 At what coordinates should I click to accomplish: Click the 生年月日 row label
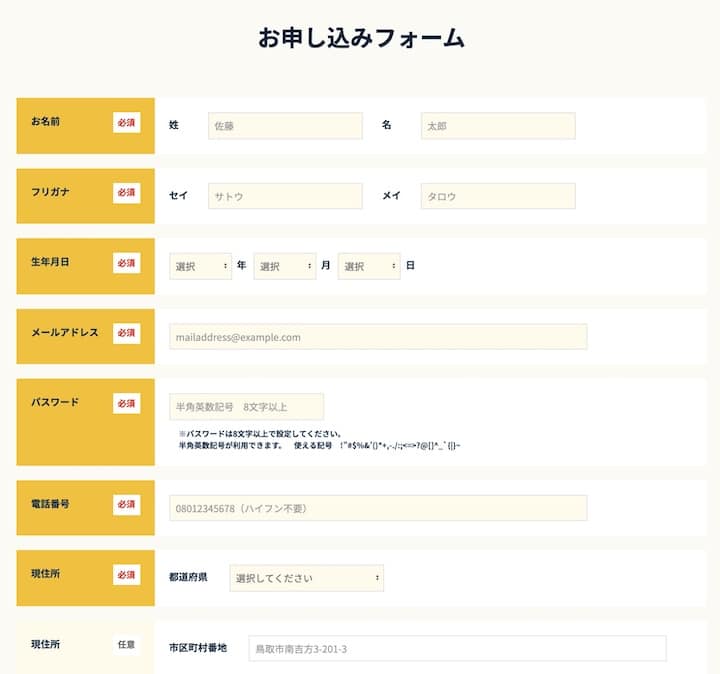(x=50, y=262)
